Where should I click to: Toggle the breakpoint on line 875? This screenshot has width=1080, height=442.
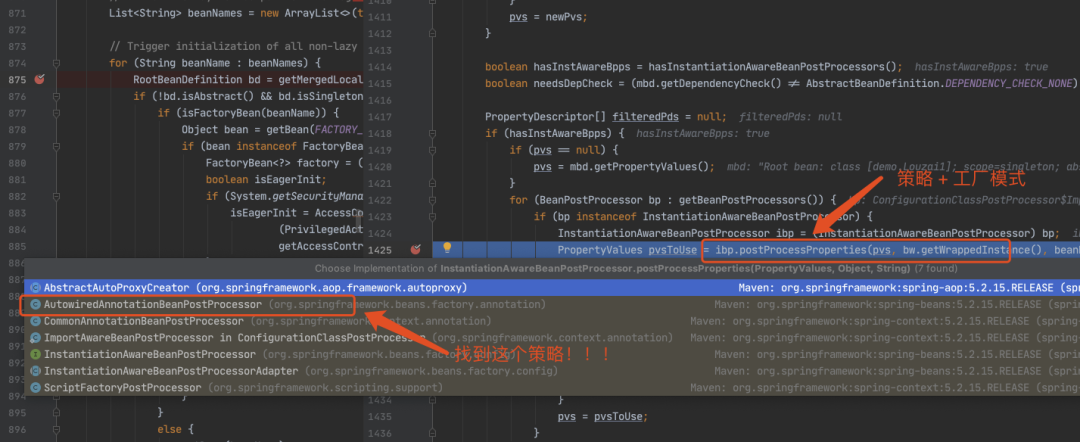[x=40, y=79]
